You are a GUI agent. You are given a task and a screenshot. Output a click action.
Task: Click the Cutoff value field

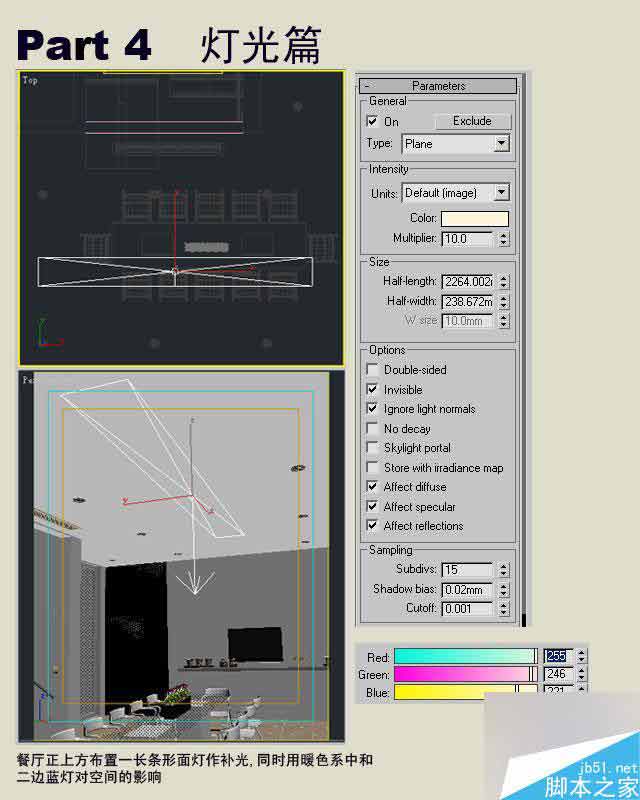pos(467,609)
